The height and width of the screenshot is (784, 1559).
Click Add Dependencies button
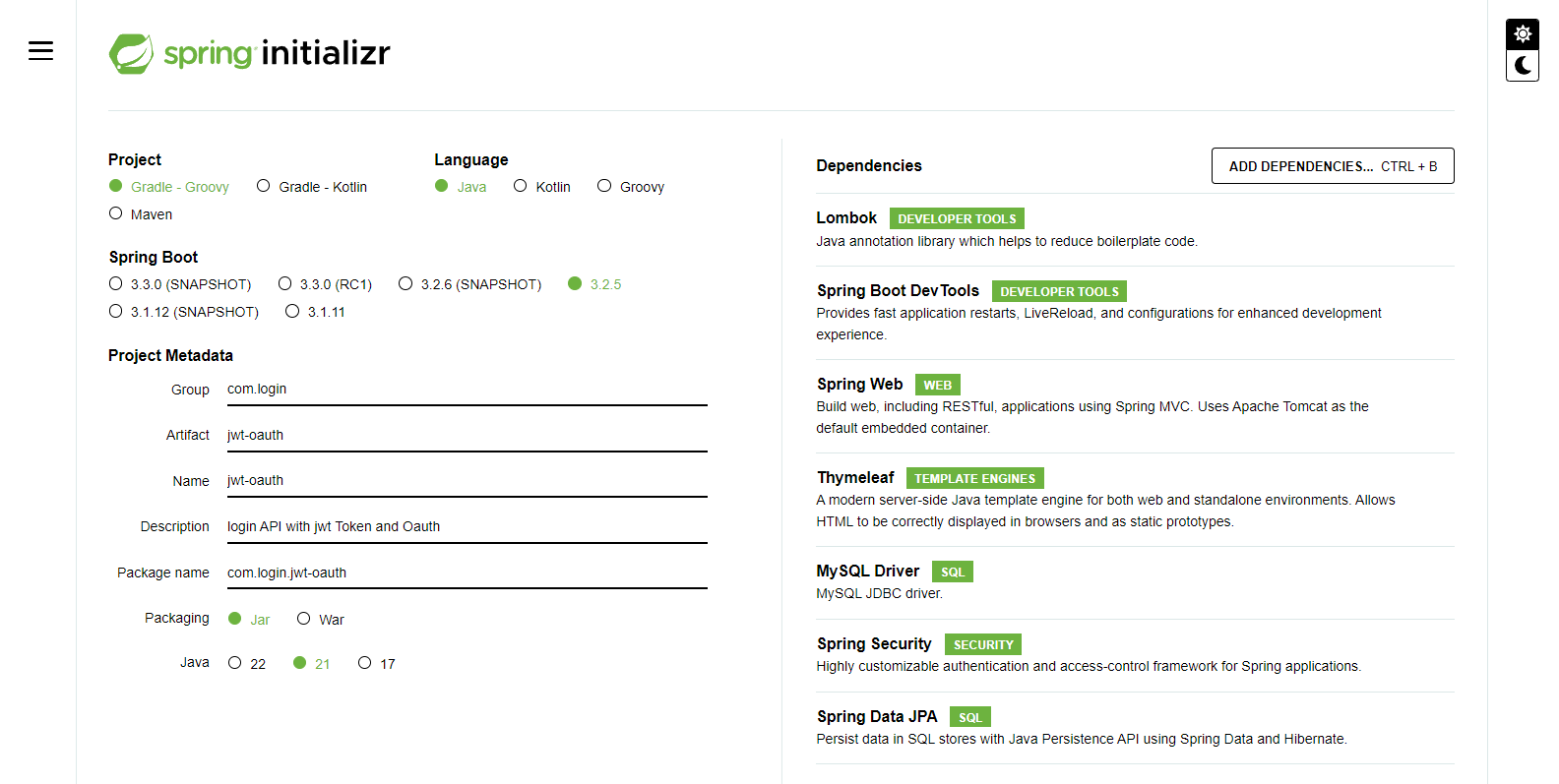pyautogui.click(x=1333, y=166)
